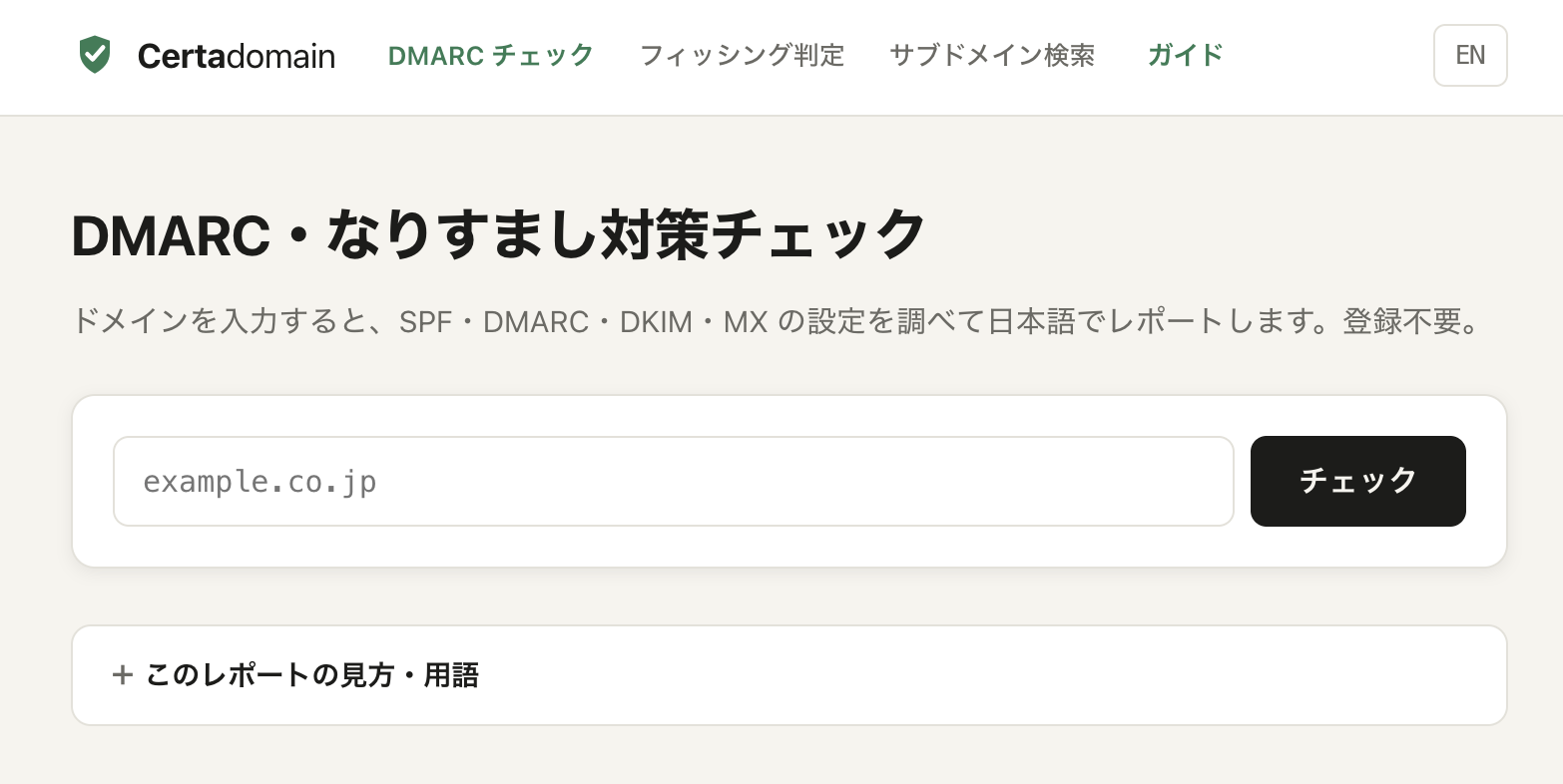This screenshot has width=1563, height=784.
Task: Open サブドメイン検索 from the navigation
Action: coord(992,55)
